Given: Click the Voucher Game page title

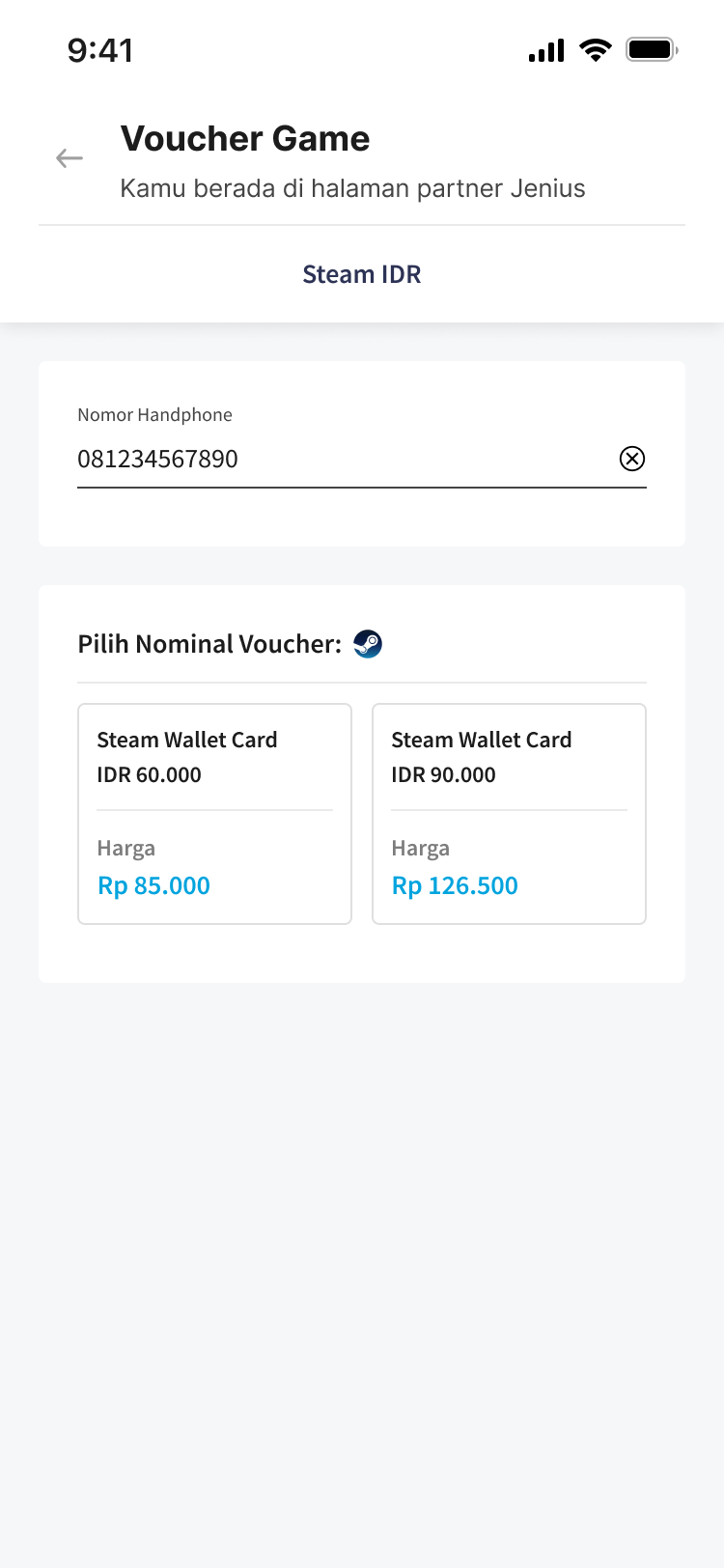Looking at the screenshot, I should click(245, 139).
